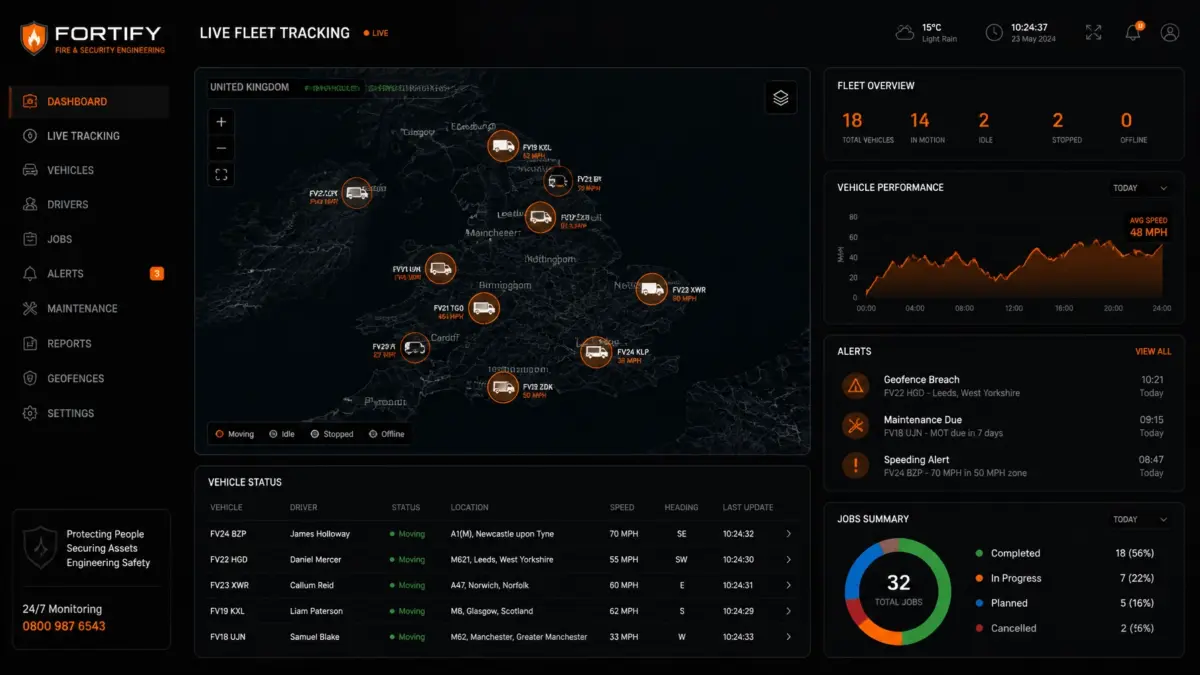Toggle fullscreen with the expand arrows icon

pyautogui.click(x=1093, y=32)
